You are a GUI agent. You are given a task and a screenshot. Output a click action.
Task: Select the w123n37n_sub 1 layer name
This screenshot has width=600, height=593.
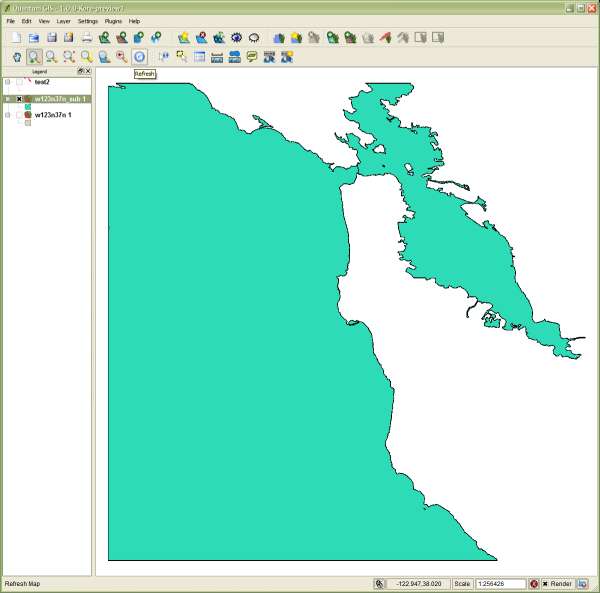coord(60,99)
